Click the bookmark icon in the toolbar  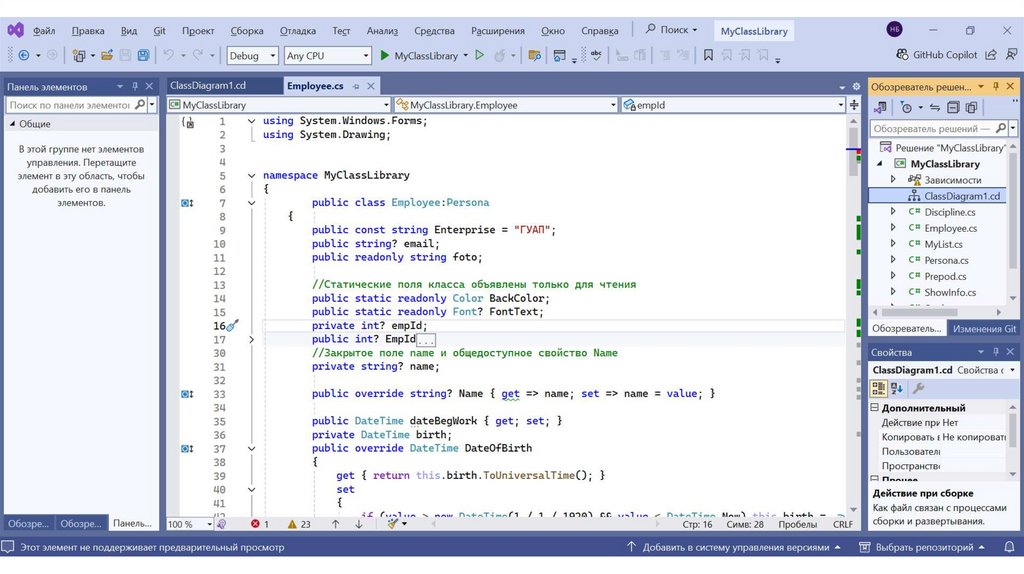pos(708,56)
